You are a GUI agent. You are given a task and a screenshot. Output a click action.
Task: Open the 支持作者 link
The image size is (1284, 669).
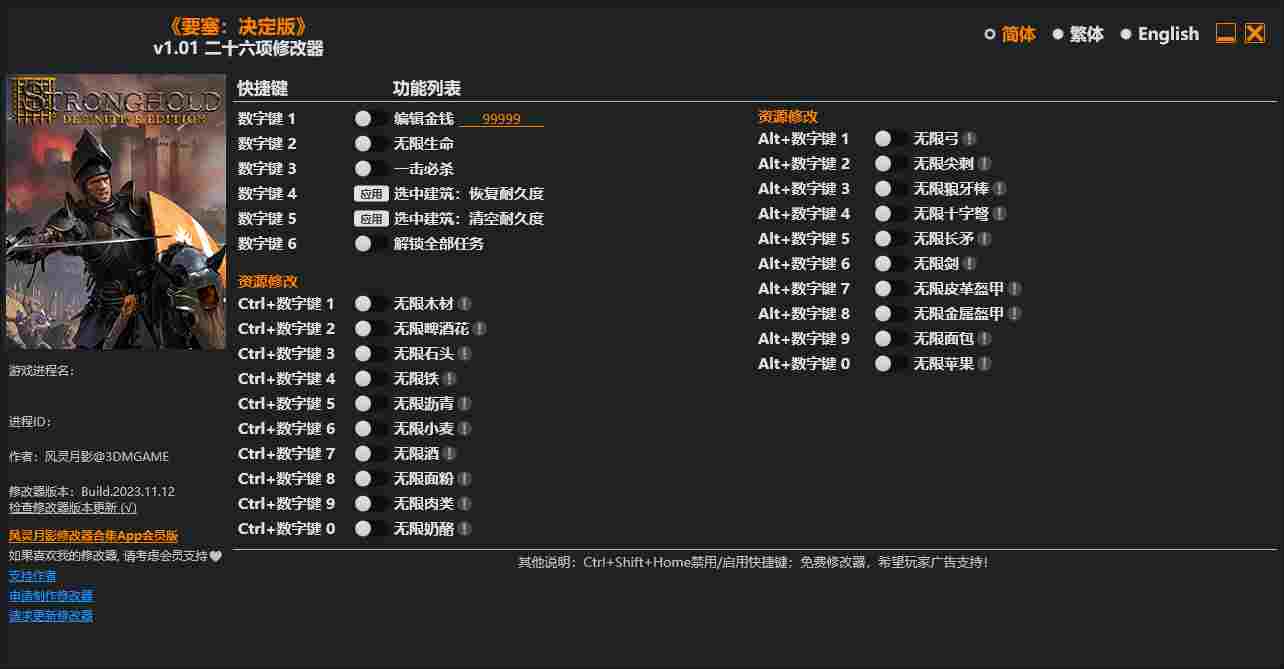point(32,576)
